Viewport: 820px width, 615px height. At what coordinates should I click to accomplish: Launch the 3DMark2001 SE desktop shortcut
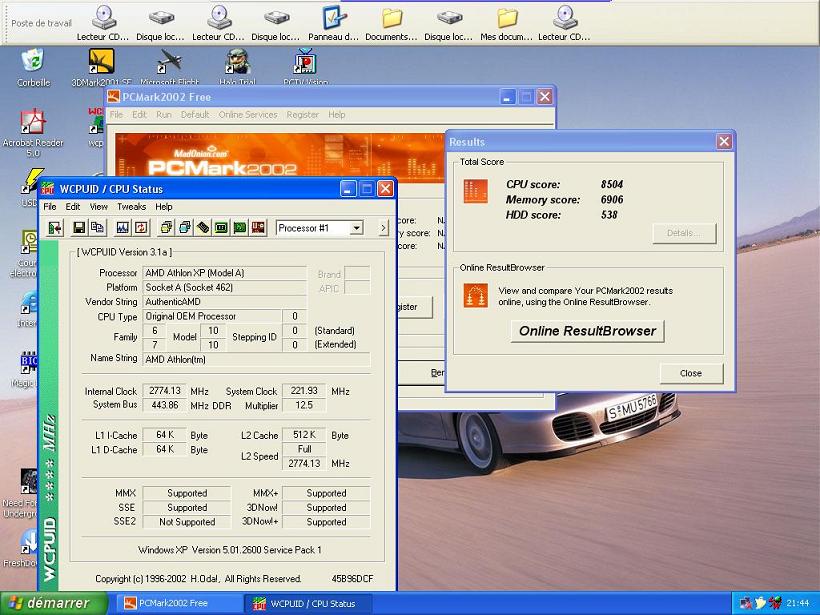pyautogui.click(x=101, y=67)
